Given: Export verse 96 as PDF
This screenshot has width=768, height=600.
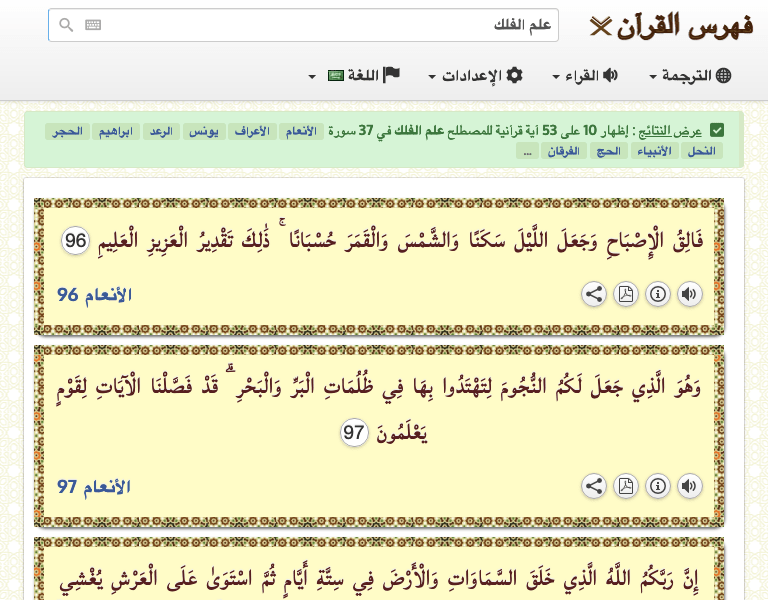Looking at the screenshot, I should click(x=625, y=294).
